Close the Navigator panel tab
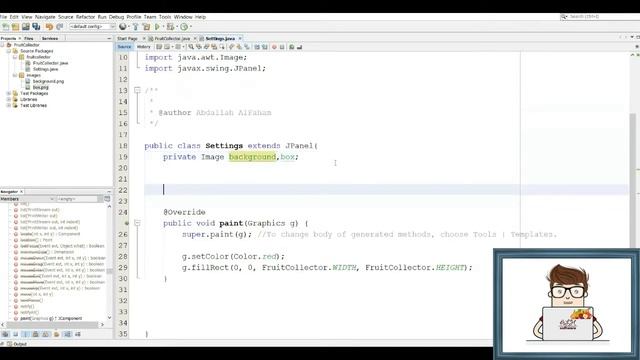This screenshot has width=640, height=360. 22,191
